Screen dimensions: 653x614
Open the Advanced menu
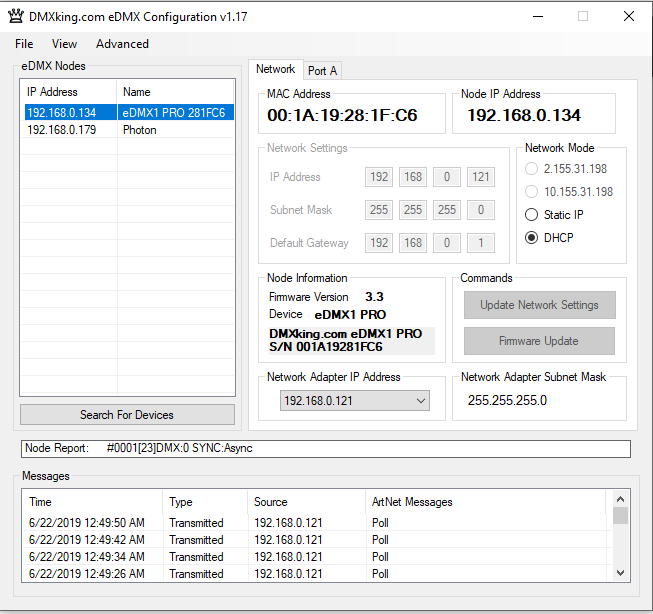pyautogui.click(x=122, y=44)
